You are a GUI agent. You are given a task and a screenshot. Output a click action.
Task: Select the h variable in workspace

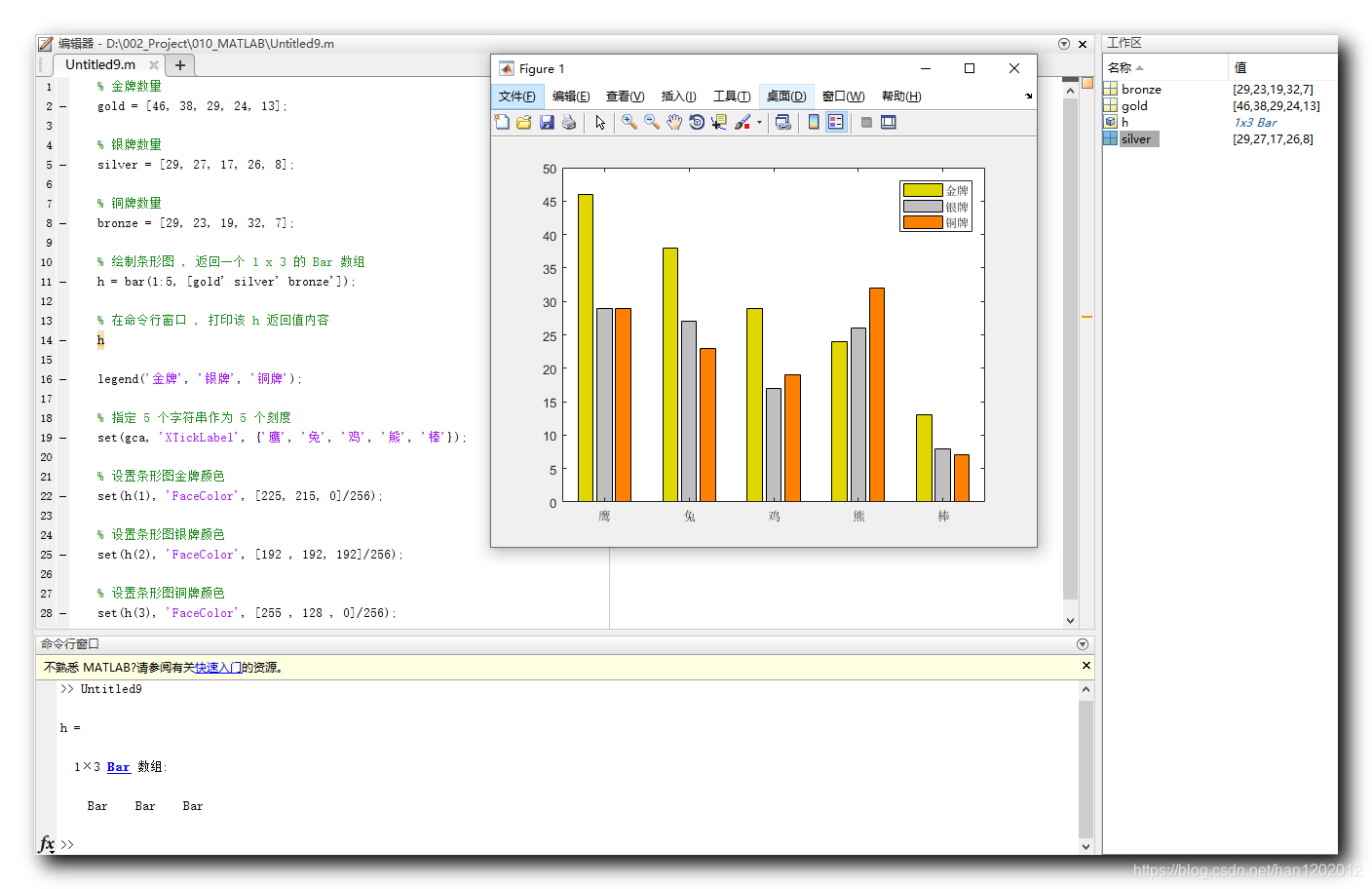pos(1124,122)
